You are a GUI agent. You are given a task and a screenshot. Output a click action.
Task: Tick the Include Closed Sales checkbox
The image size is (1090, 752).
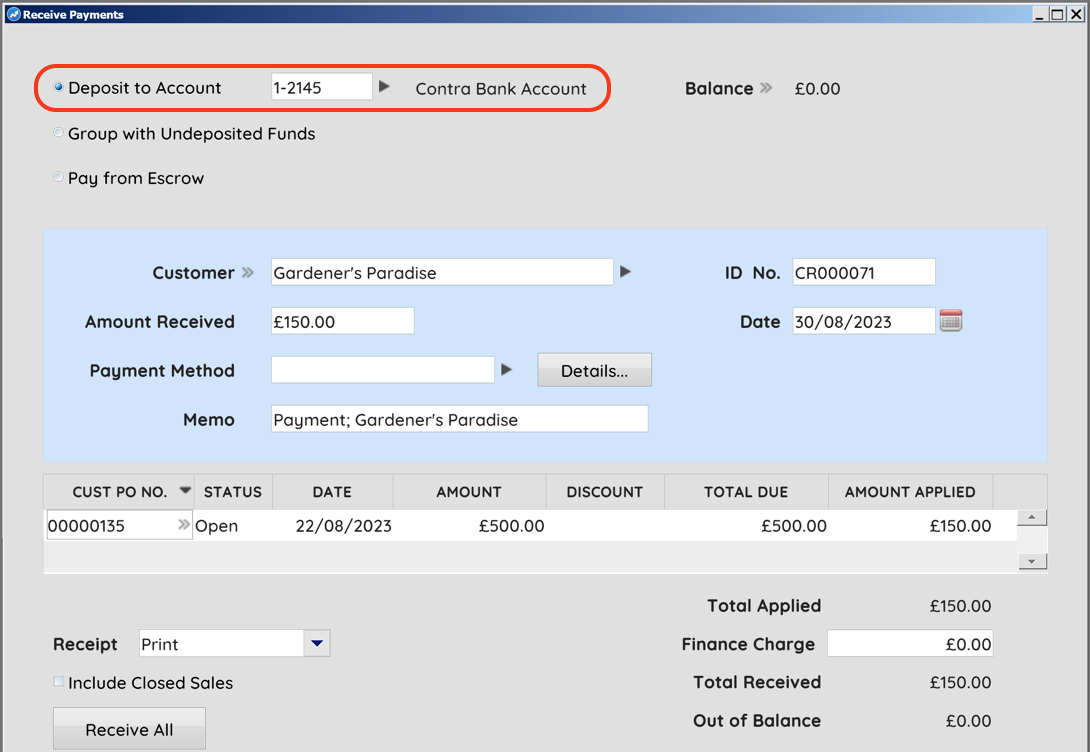coord(59,682)
